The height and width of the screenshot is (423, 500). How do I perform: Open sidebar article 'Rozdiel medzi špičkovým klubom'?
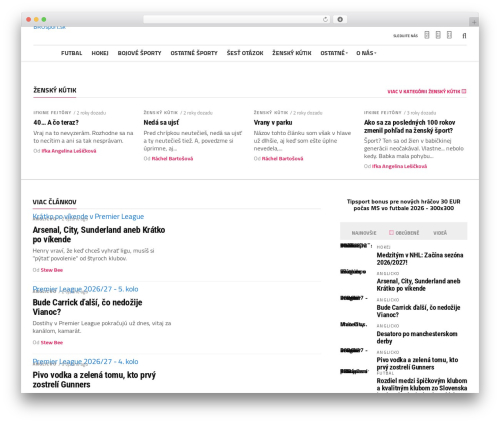pos(422,384)
